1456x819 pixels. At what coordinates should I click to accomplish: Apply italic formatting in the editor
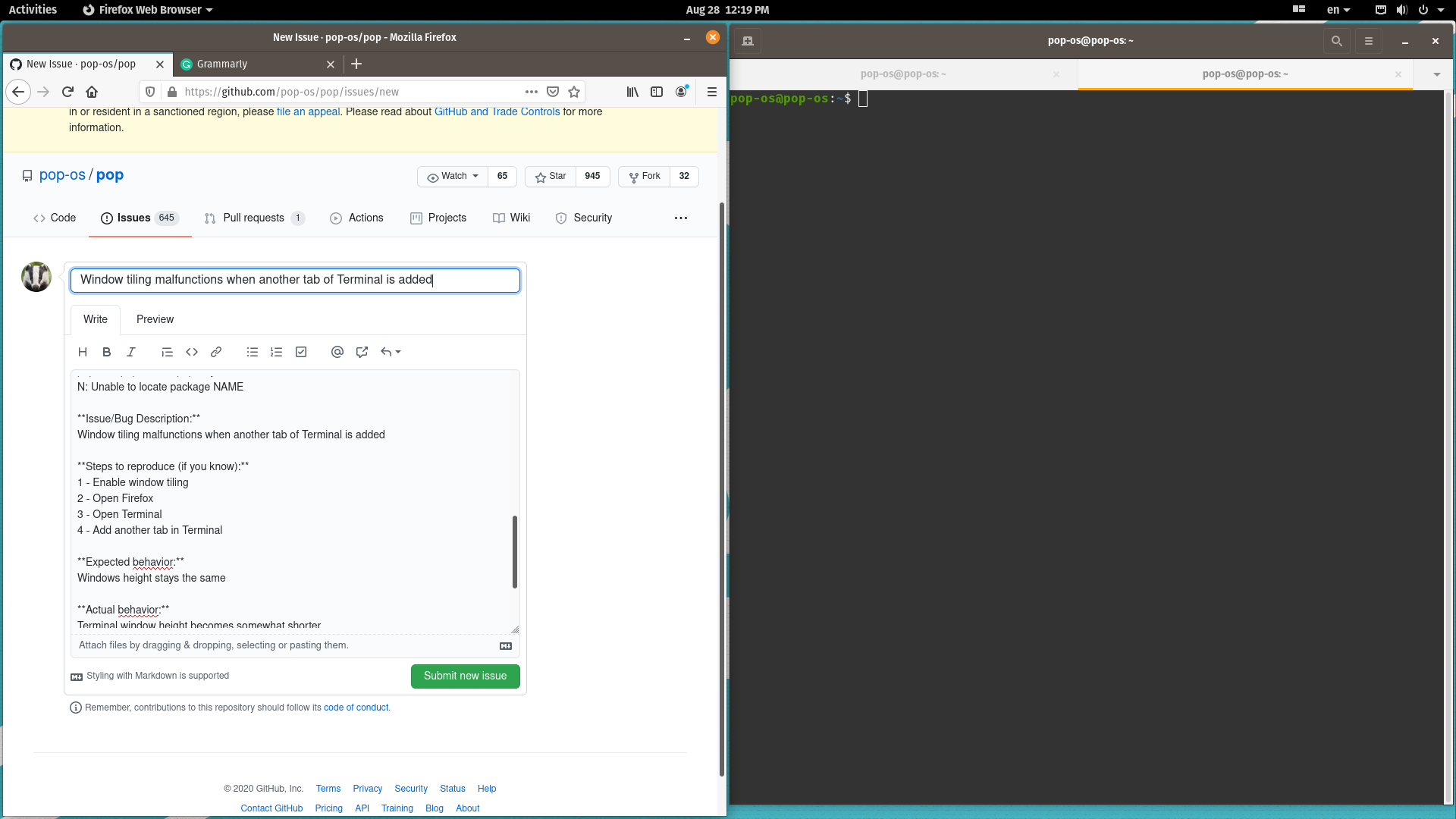click(130, 352)
